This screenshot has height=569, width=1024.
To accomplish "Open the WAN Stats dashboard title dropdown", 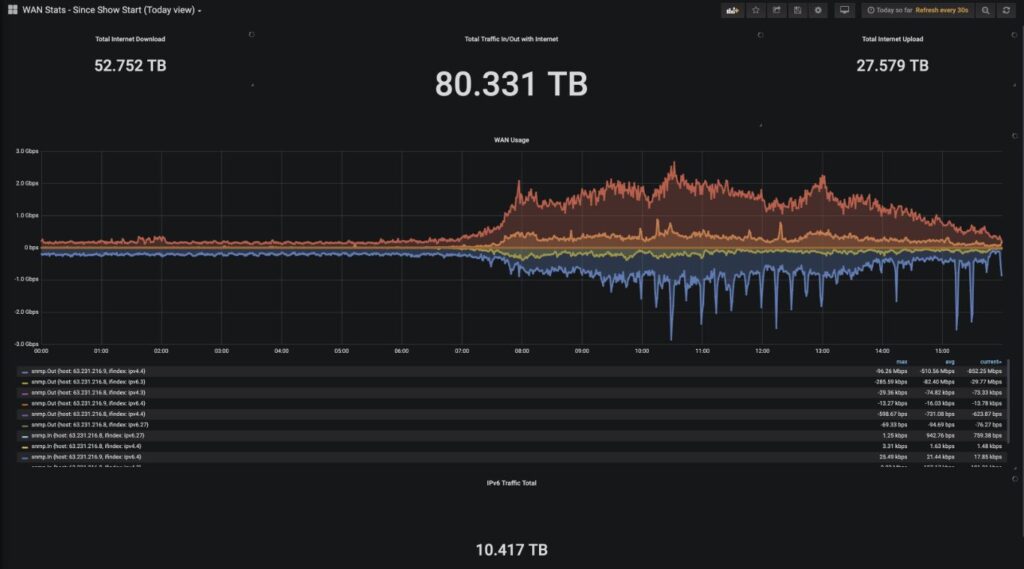I will click(x=112, y=10).
